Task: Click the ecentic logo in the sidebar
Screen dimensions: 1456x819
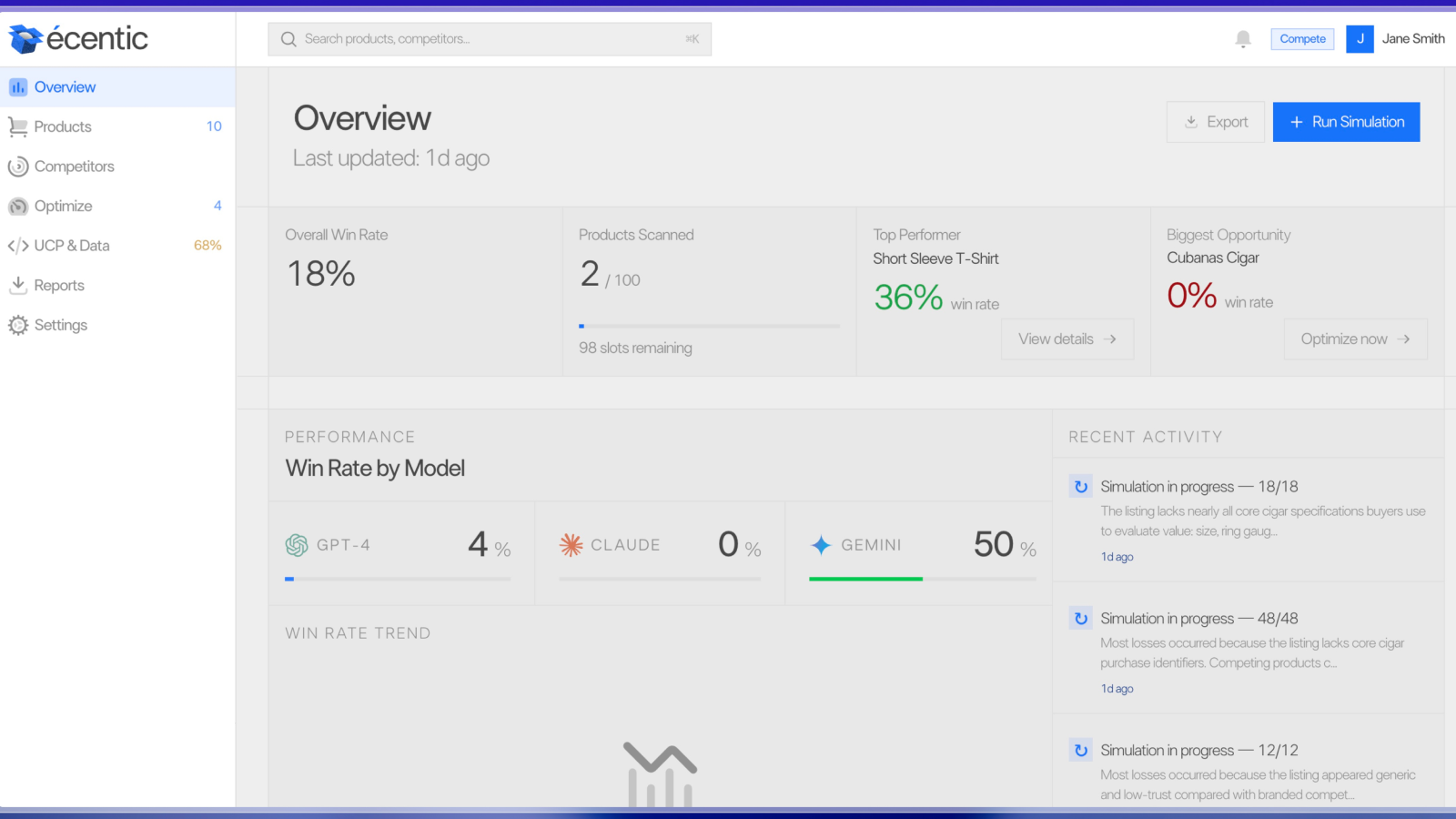Action: (78, 38)
